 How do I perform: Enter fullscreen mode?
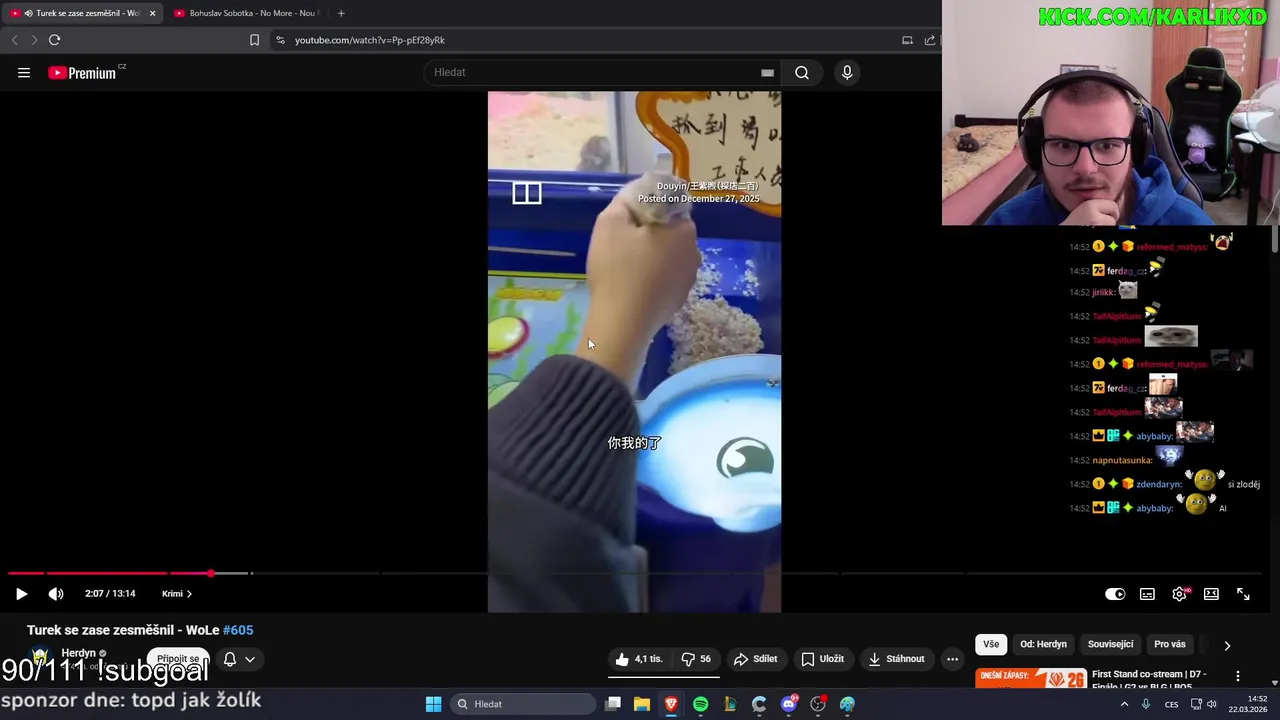[x=1243, y=594]
